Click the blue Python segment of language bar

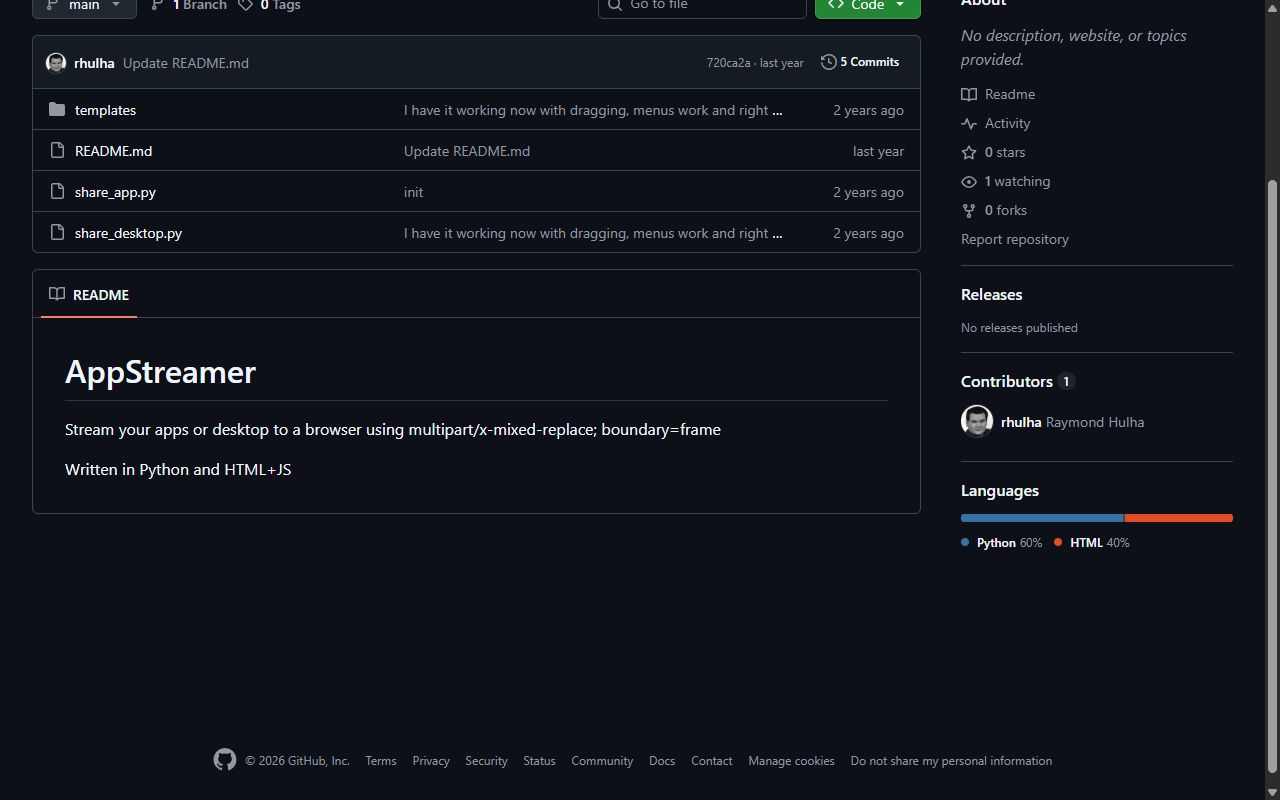coord(1042,518)
